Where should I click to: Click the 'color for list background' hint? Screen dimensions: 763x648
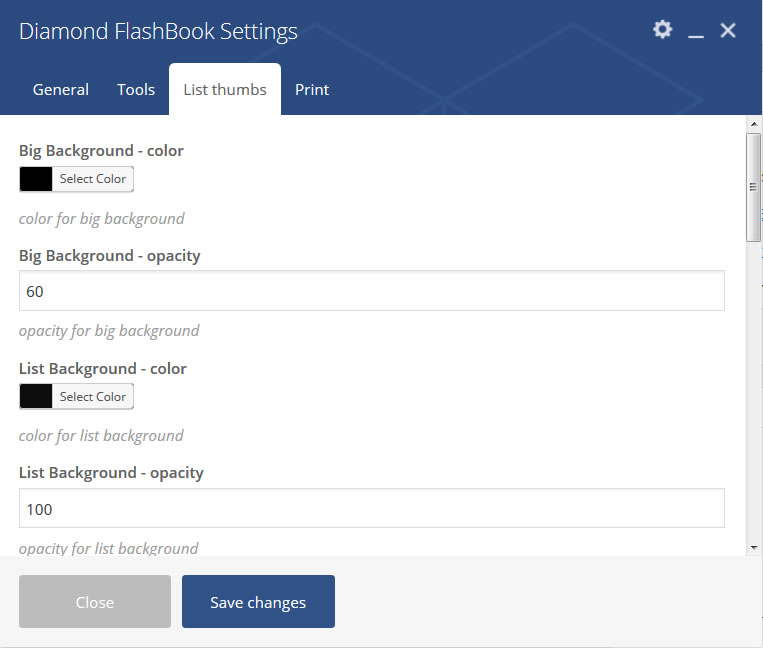click(101, 436)
